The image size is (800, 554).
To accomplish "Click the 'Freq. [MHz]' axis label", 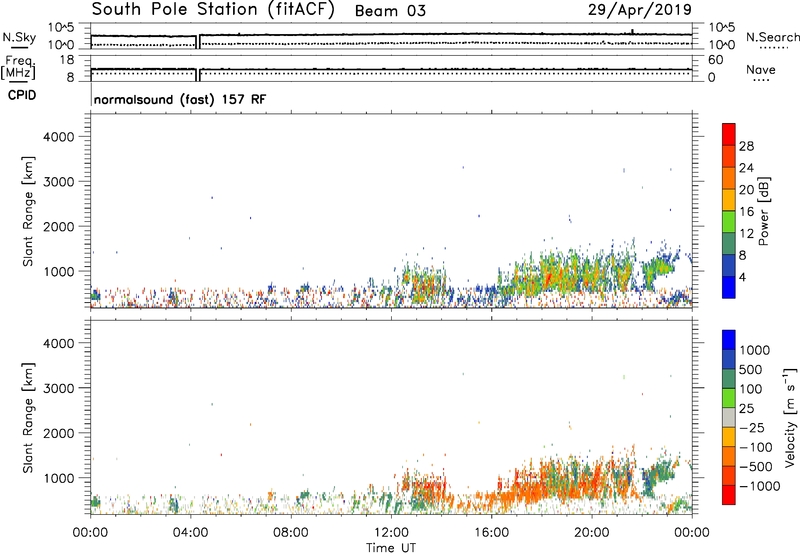I will [19, 67].
